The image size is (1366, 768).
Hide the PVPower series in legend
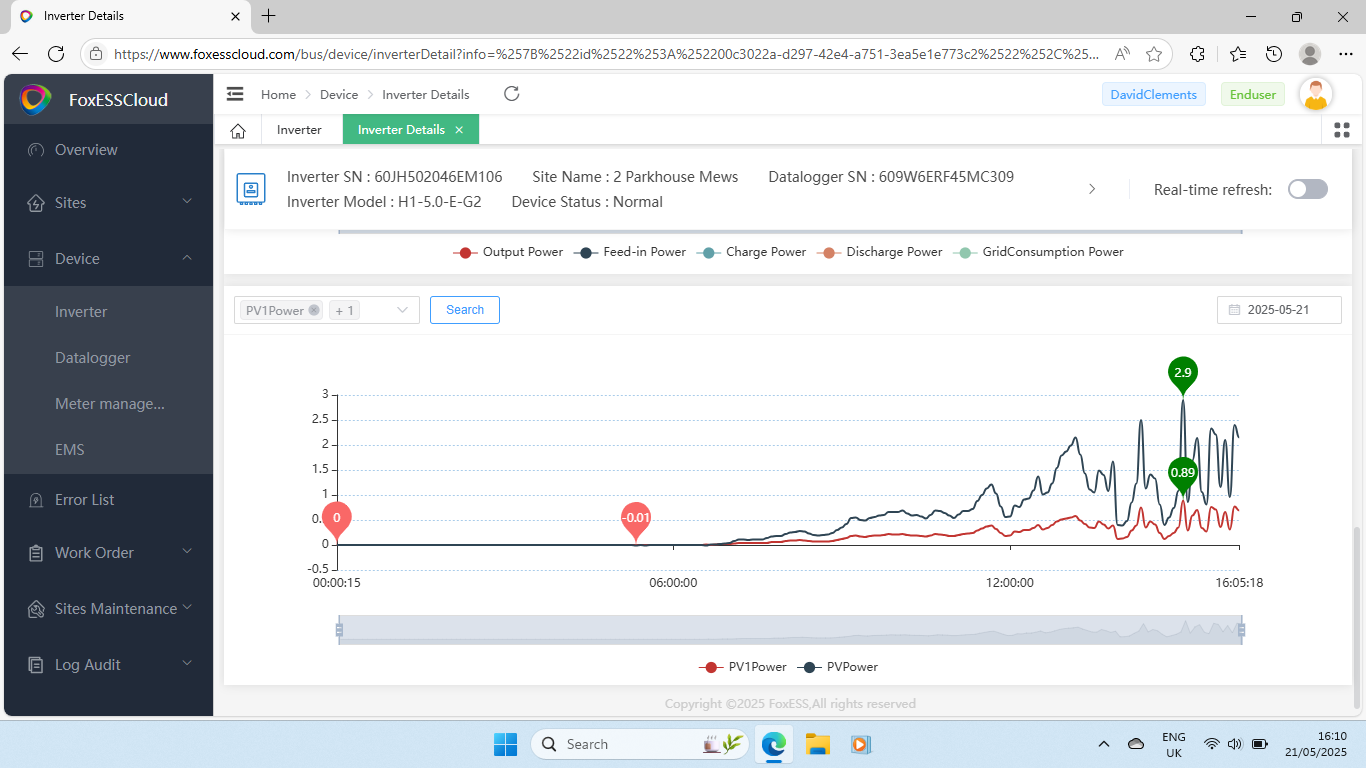coord(839,667)
